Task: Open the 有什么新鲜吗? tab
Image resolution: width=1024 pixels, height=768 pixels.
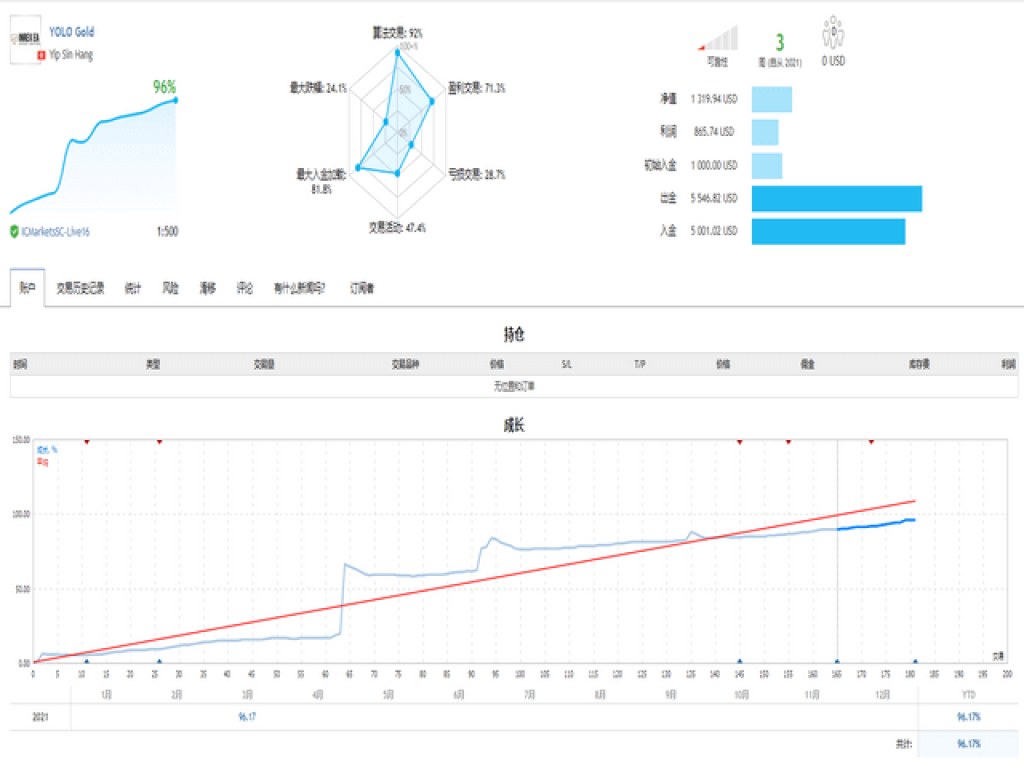Action: pyautogui.click(x=300, y=288)
